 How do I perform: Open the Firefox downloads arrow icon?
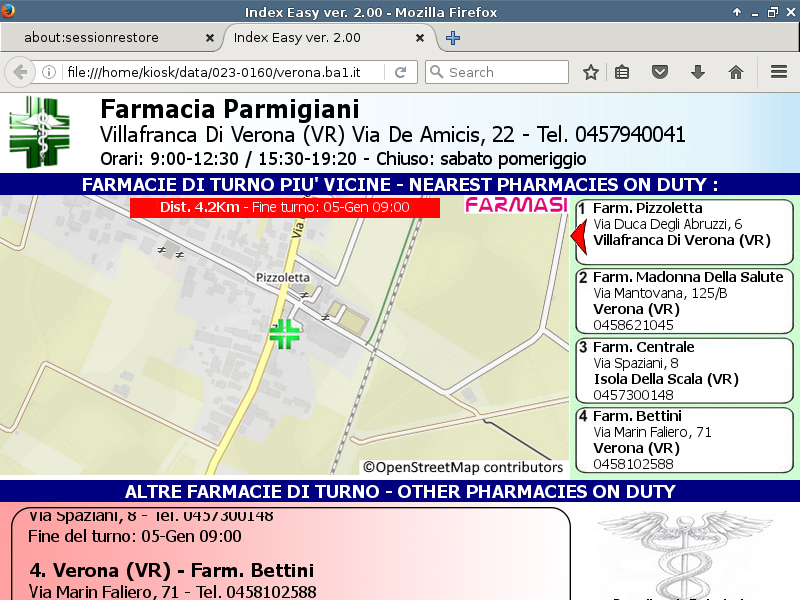(x=698, y=72)
